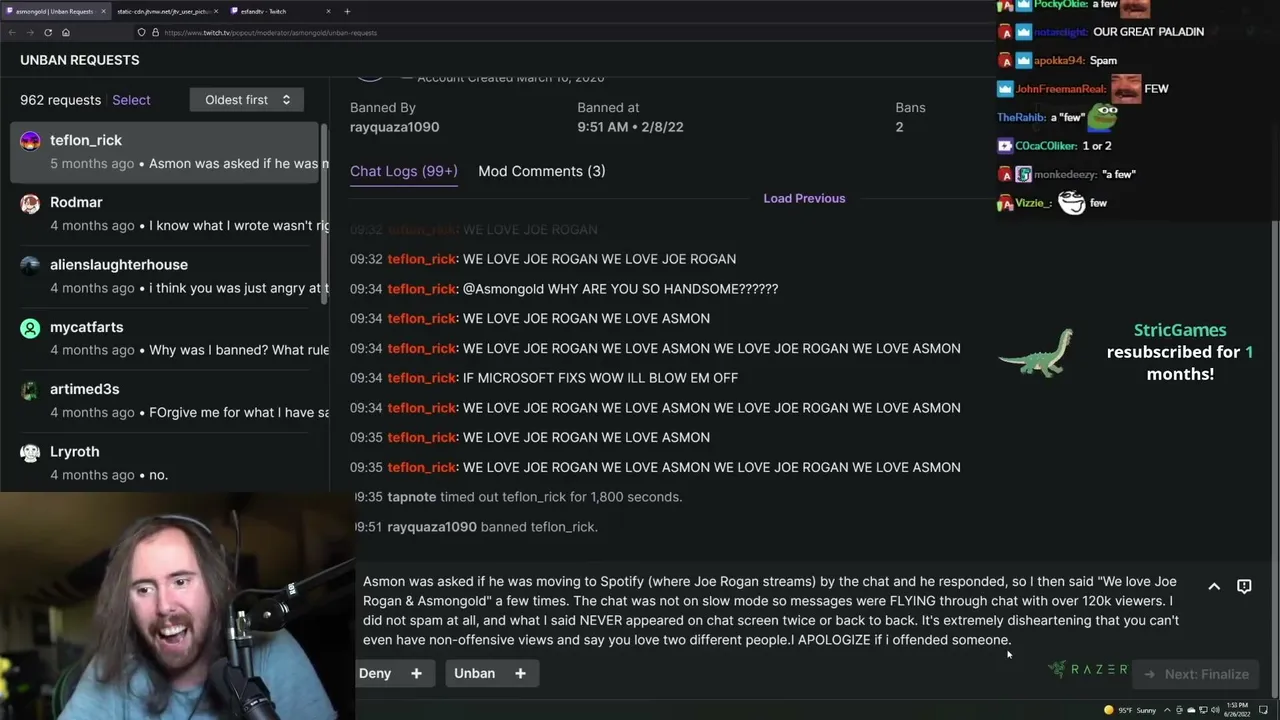
Task: Click the Unban button
Action: pyautogui.click(x=474, y=674)
